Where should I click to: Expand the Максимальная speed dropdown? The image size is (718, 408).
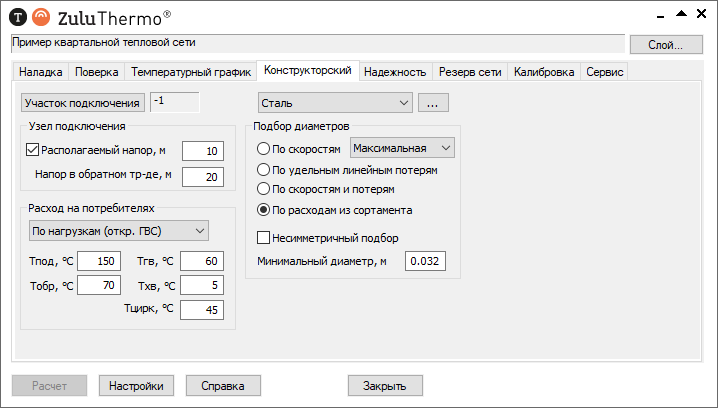402,148
